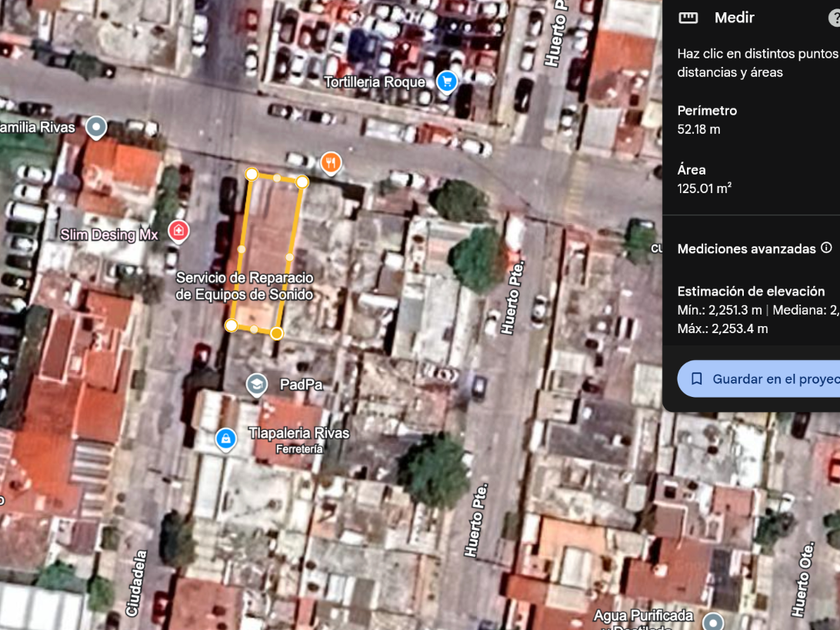840x630 pixels.
Task: Click the midpoint handle on the polygon's left edge
Action: coord(242,249)
